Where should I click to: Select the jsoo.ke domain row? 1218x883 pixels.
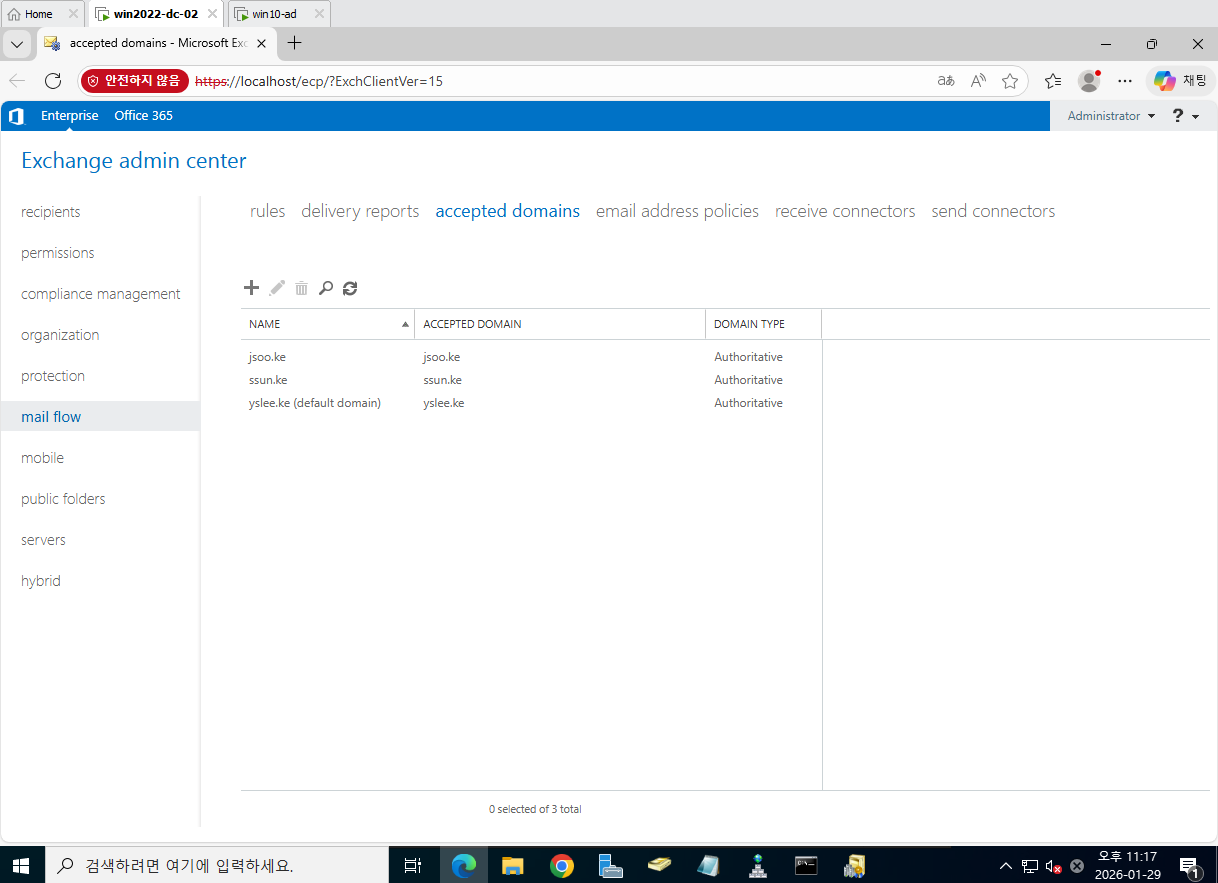click(531, 357)
